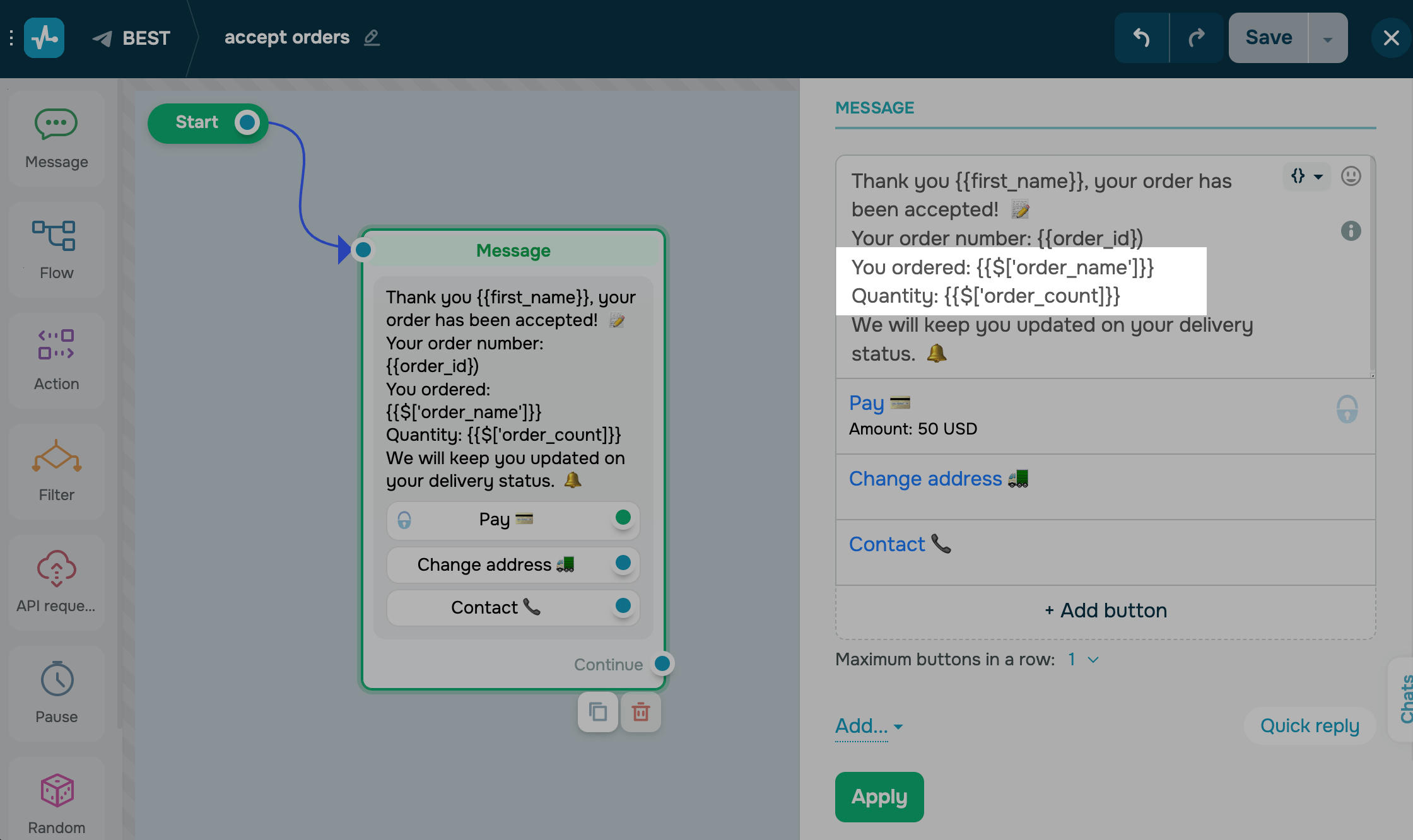Open the variables insert dropdown
The image size is (1413, 840).
1306,176
